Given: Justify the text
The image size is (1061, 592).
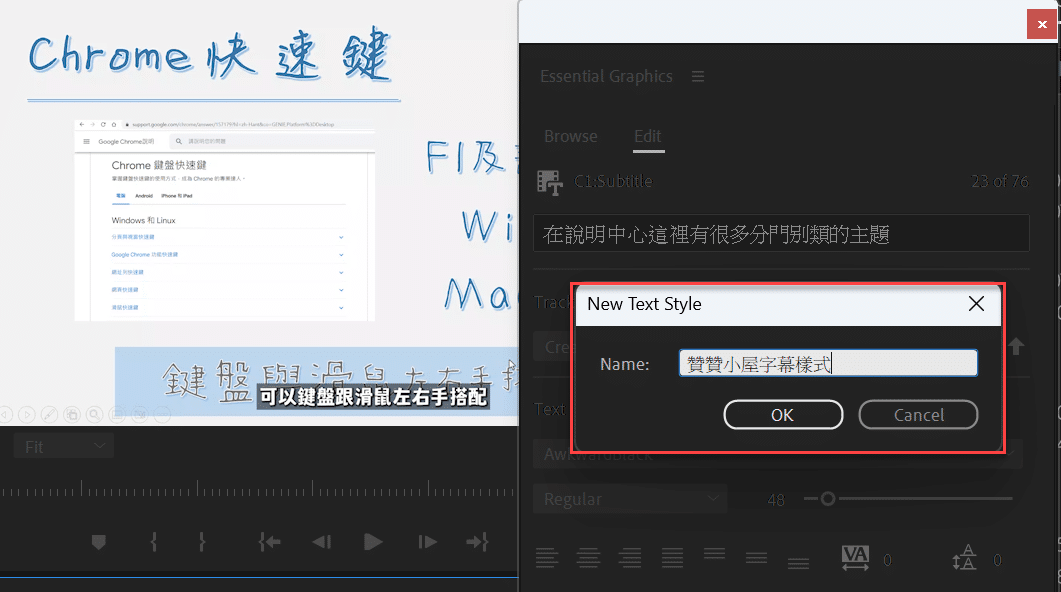Looking at the screenshot, I should coord(672,558).
